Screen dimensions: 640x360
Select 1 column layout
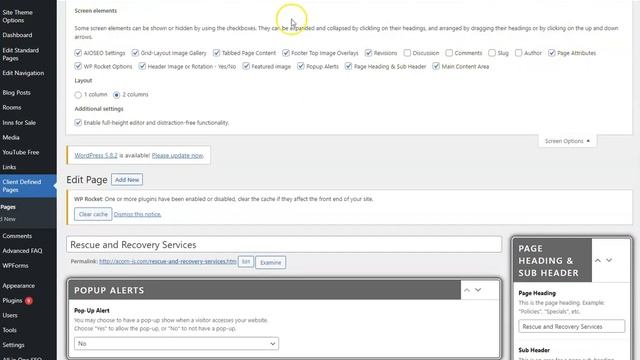pos(78,95)
